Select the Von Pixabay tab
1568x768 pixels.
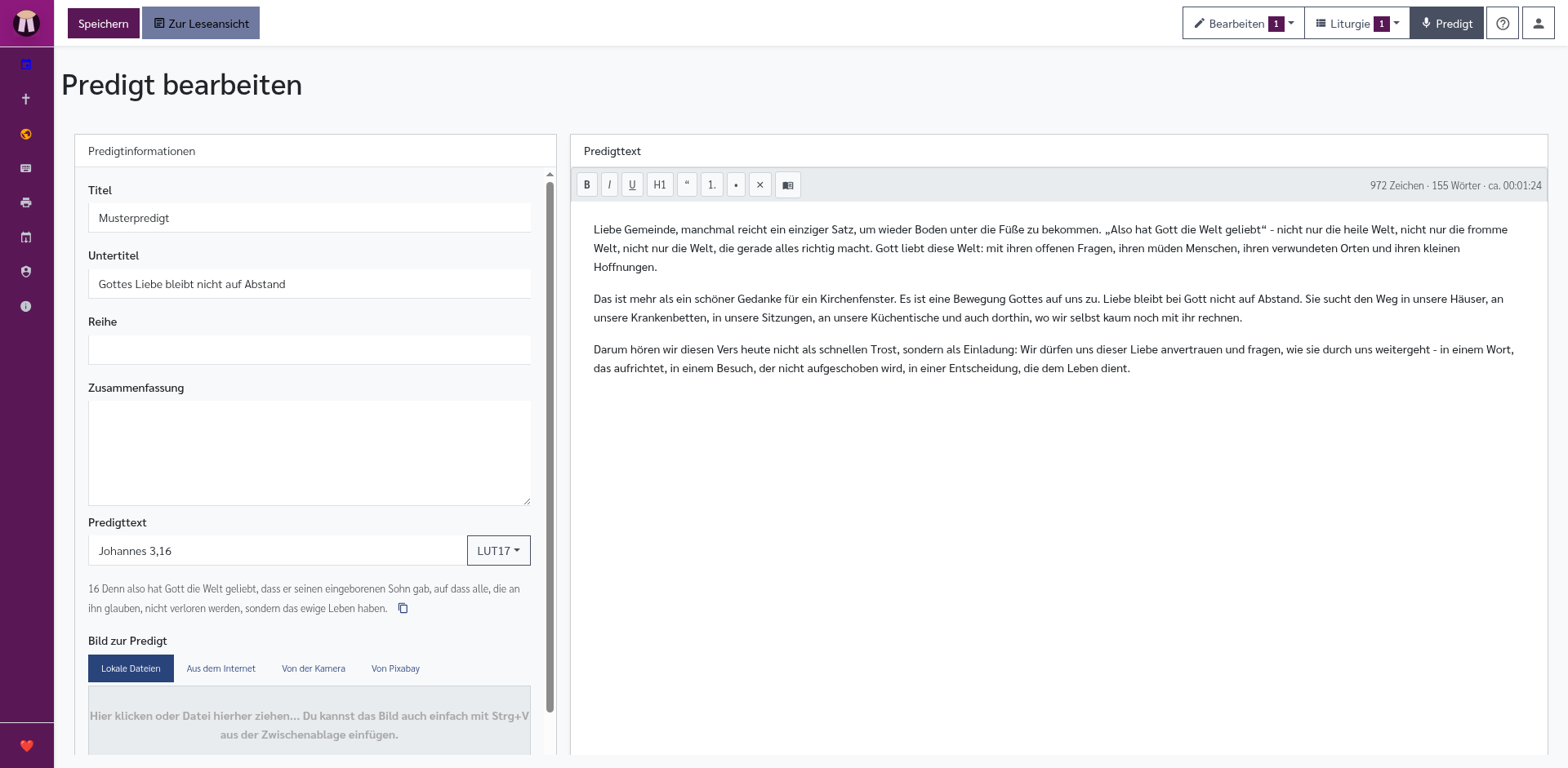click(x=395, y=668)
